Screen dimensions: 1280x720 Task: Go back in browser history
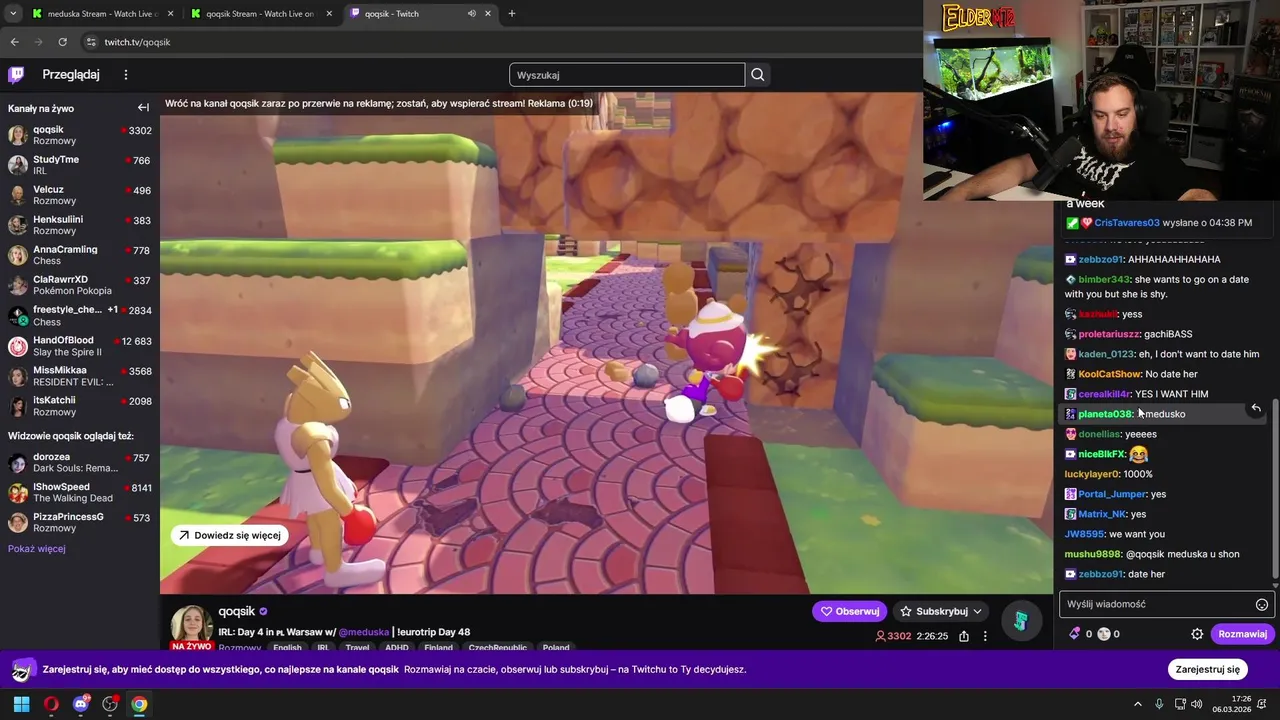(14, 42)
